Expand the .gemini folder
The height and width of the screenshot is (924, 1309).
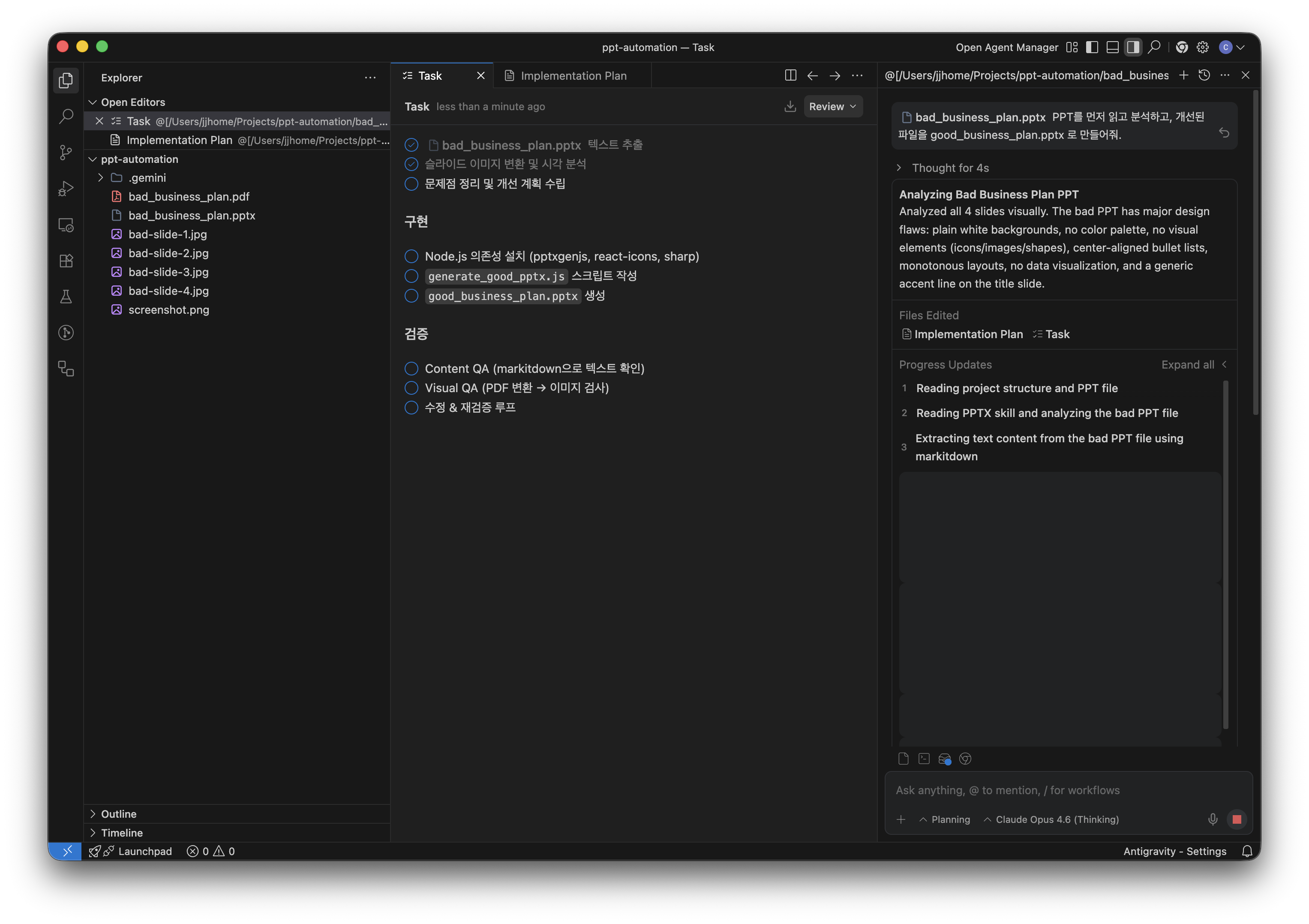pos(101,178)
